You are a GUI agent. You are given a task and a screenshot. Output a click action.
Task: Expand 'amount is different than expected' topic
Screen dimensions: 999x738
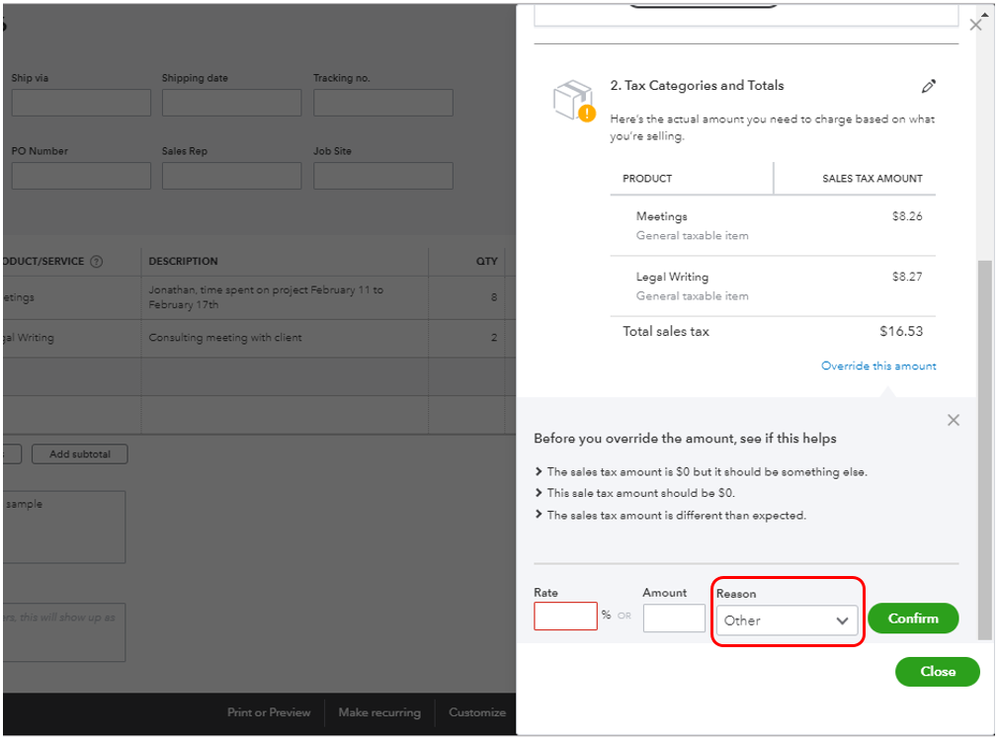tap(675, 515)
